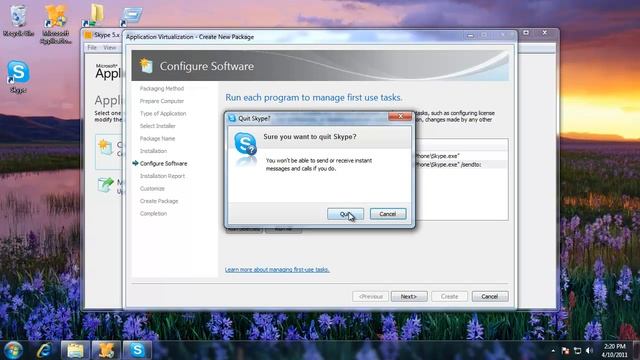
Task: Click the Skype logo in the Quit Skype dialog
Action: point(245,144)
